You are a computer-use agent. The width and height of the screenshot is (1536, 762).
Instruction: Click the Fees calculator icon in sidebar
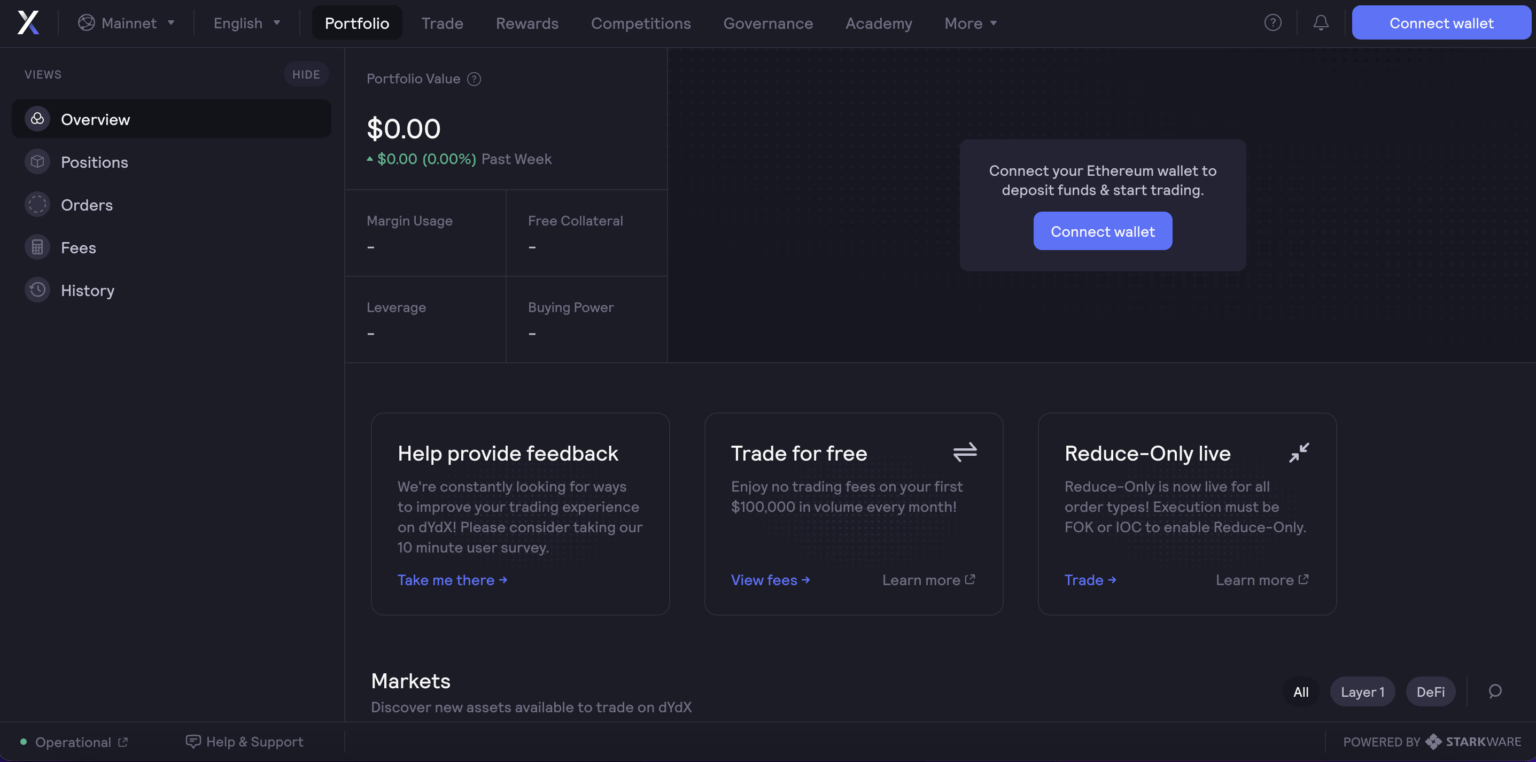click(37, 247)
